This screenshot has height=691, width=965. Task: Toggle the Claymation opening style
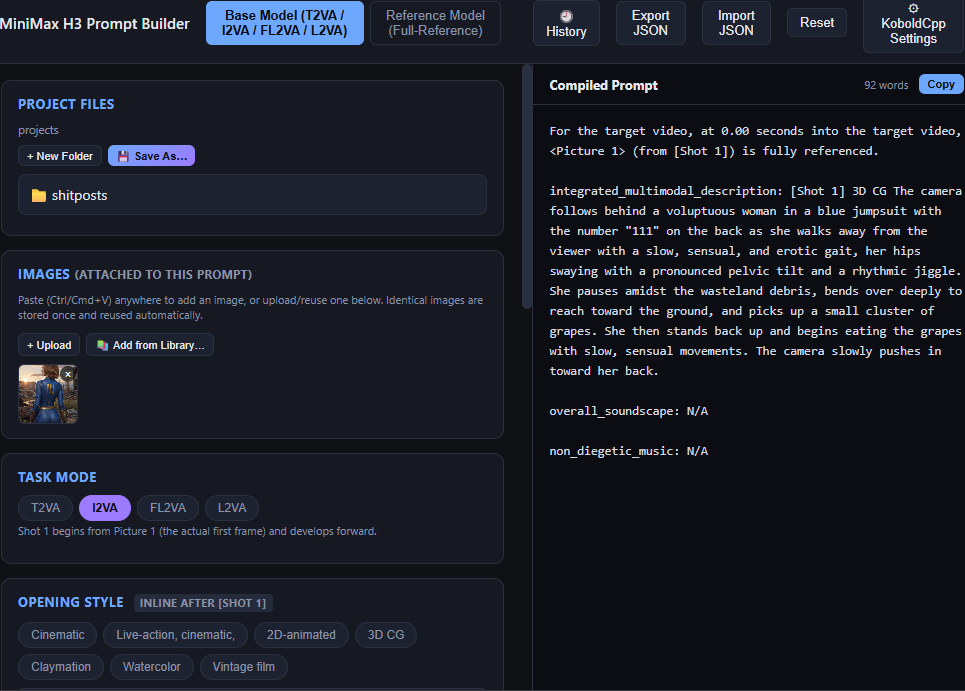pyautogui.click(x=61, y=667)
